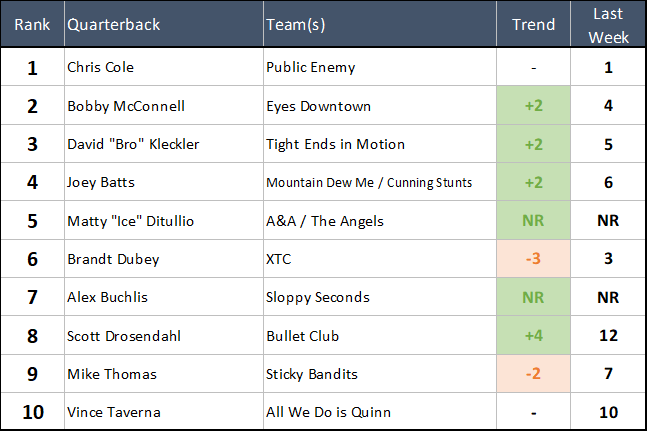
Task: Select the Sloppy Seconds team cell
Action: [317, 297]
